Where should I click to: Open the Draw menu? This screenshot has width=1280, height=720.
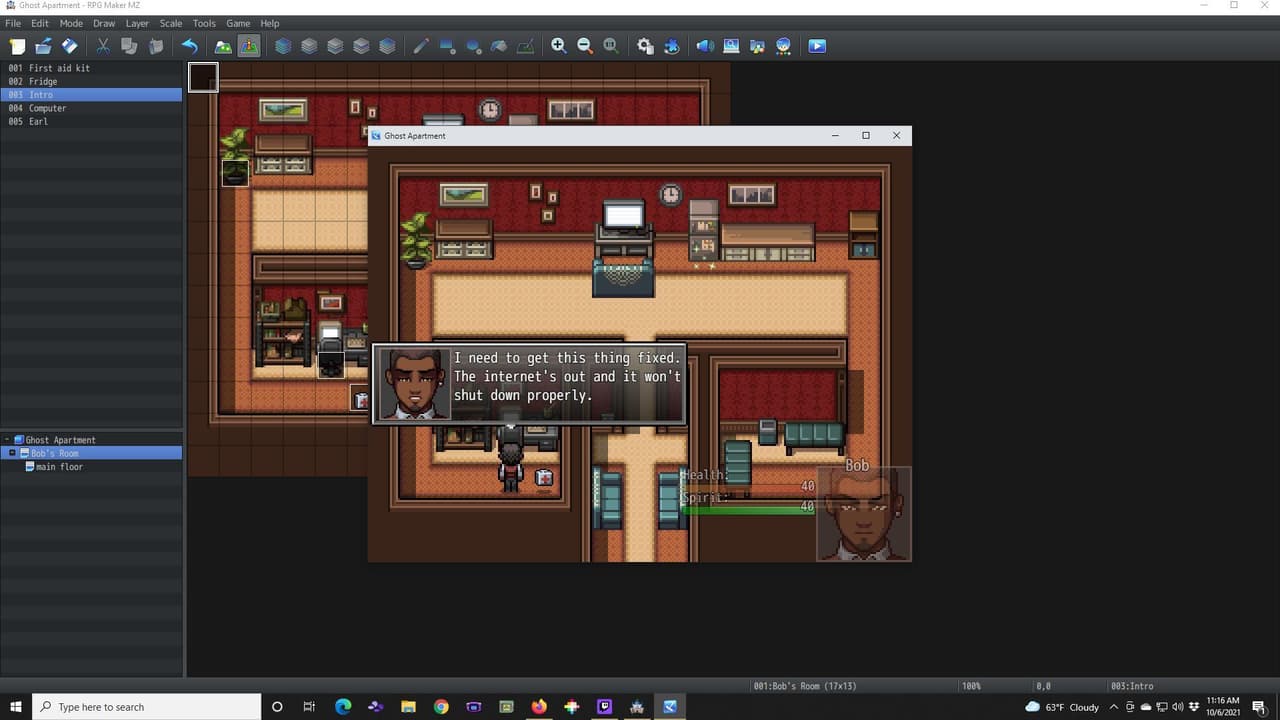(104, 23)
